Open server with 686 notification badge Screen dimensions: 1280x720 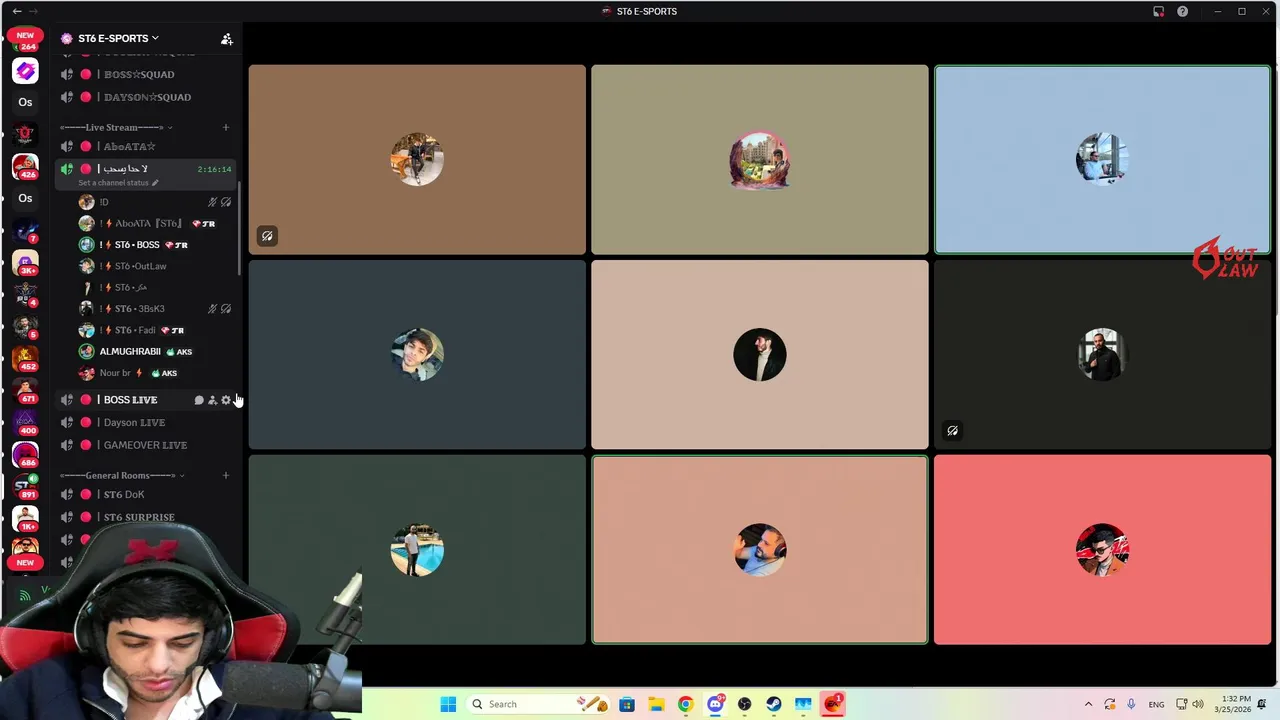pyautogui.click(x=25, y=455)
